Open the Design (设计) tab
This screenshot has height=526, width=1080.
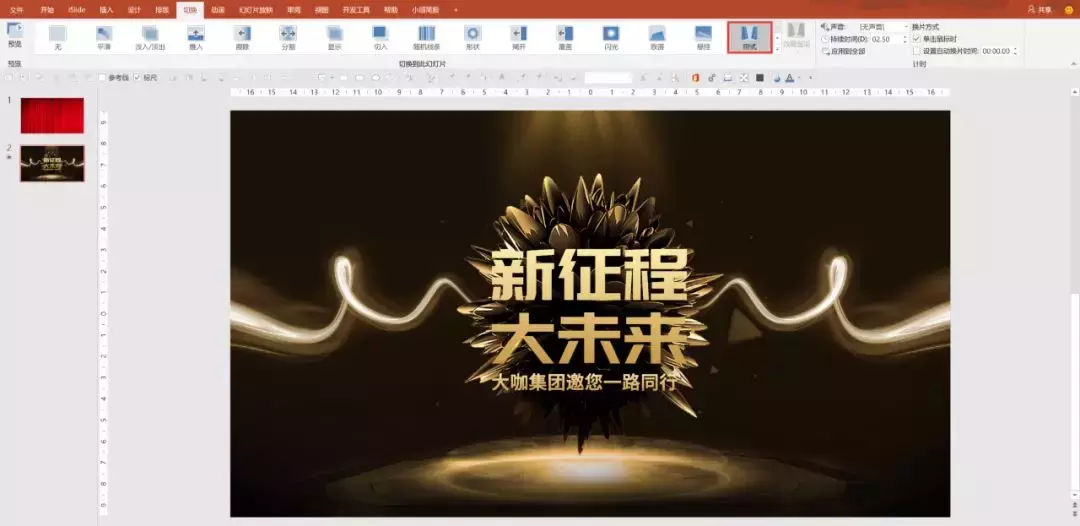[x=134, y=10]
